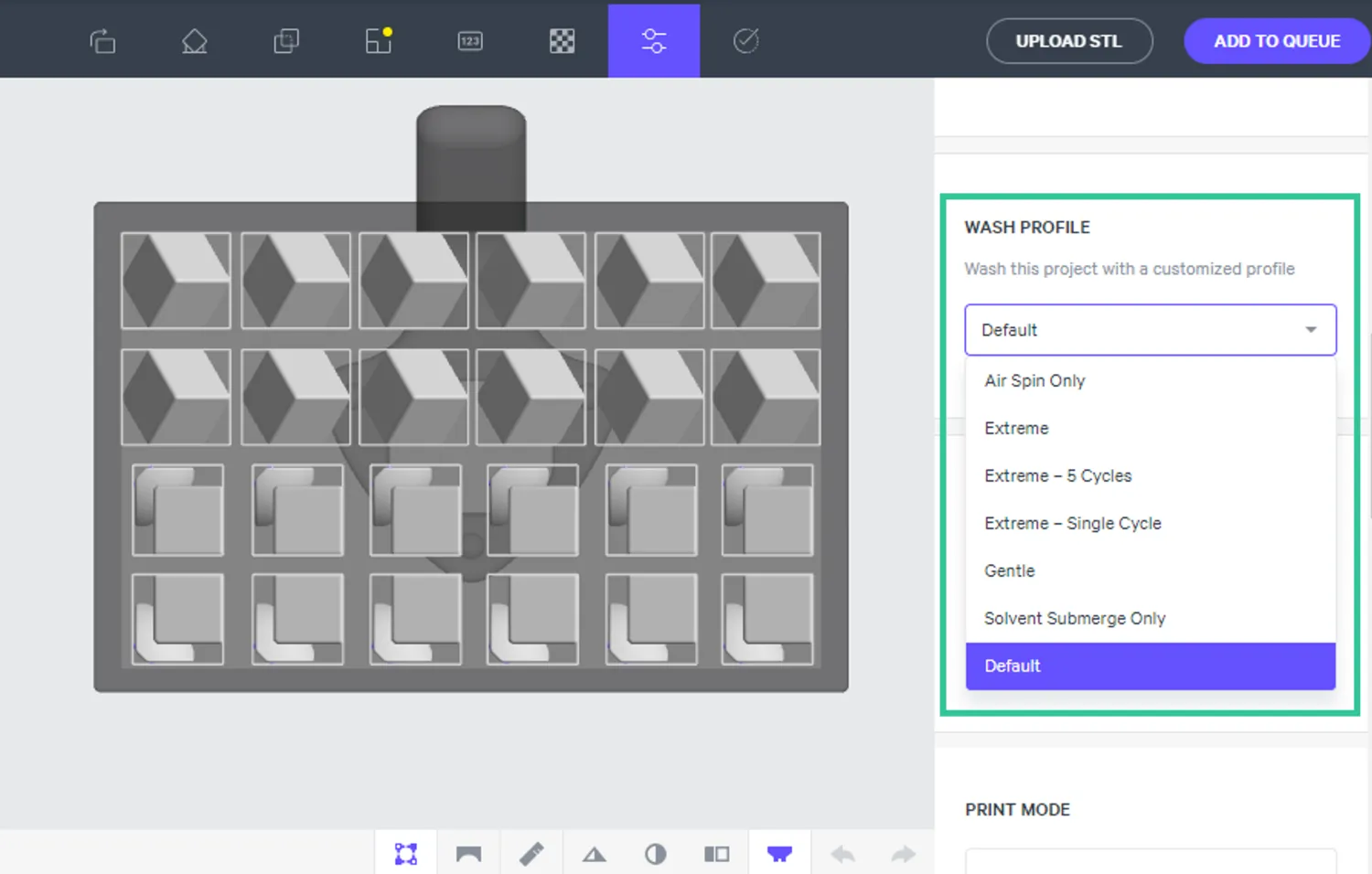Click the checkmark analysis icon
The width and height of the screenshot is (1372, 874).
746,41
